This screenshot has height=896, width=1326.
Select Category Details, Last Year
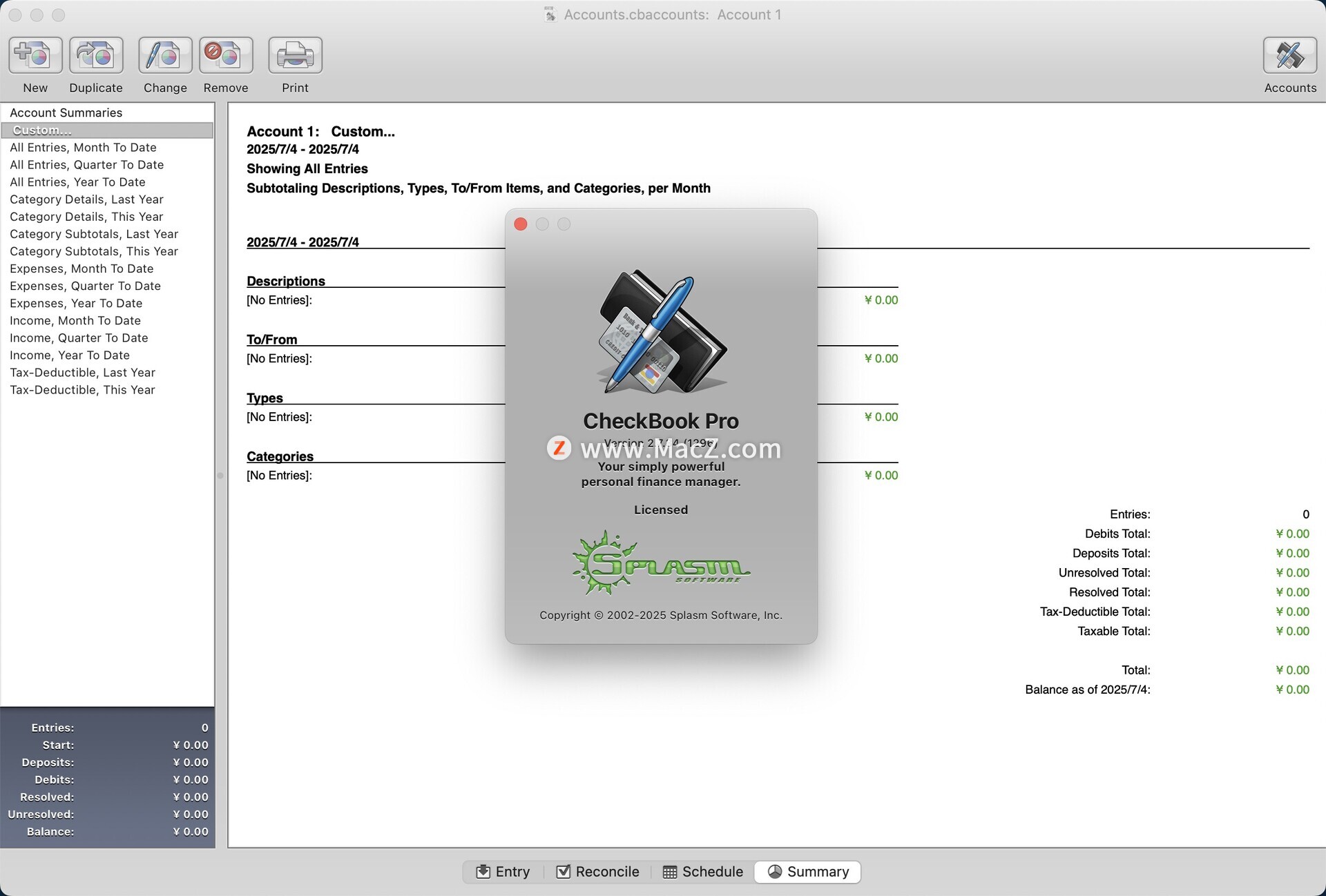click(x=107, y=199)
